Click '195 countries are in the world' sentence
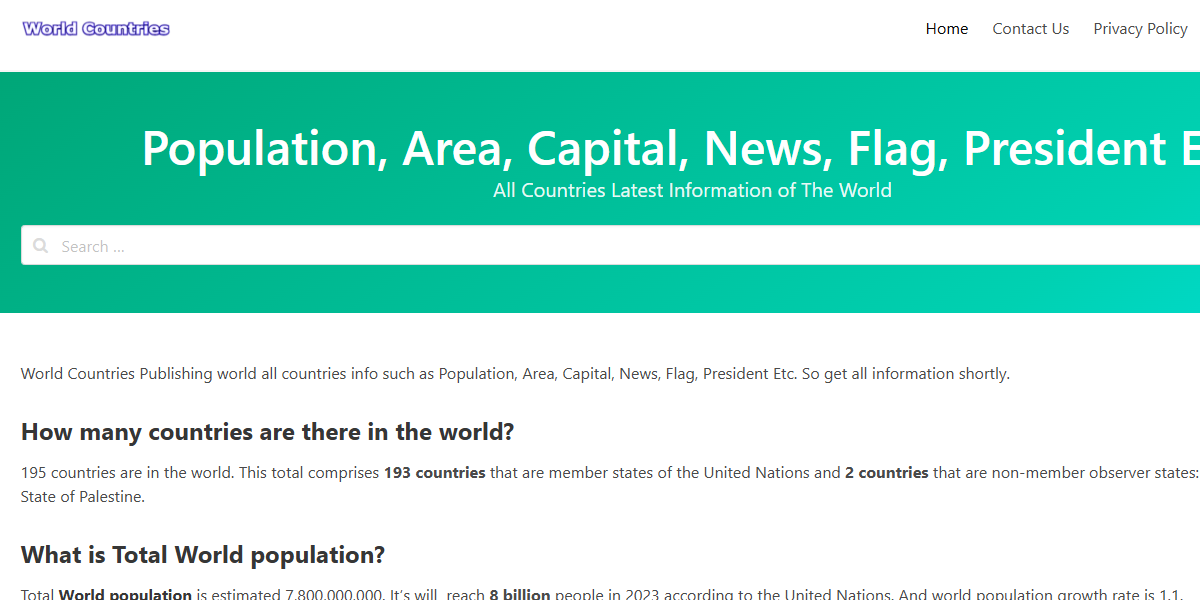The height and width of the screenshot is (600, 1200). (x=127, y=473)
